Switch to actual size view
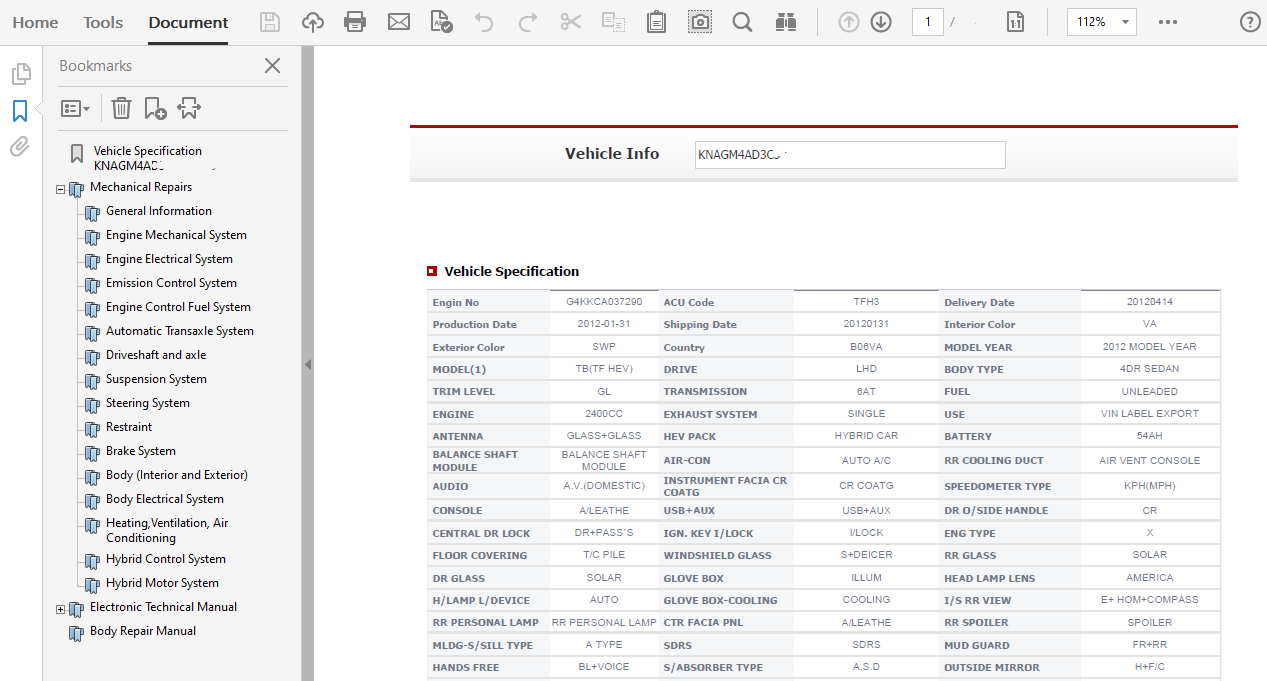The image size is (1267, 681). [x=1015, y=21]
